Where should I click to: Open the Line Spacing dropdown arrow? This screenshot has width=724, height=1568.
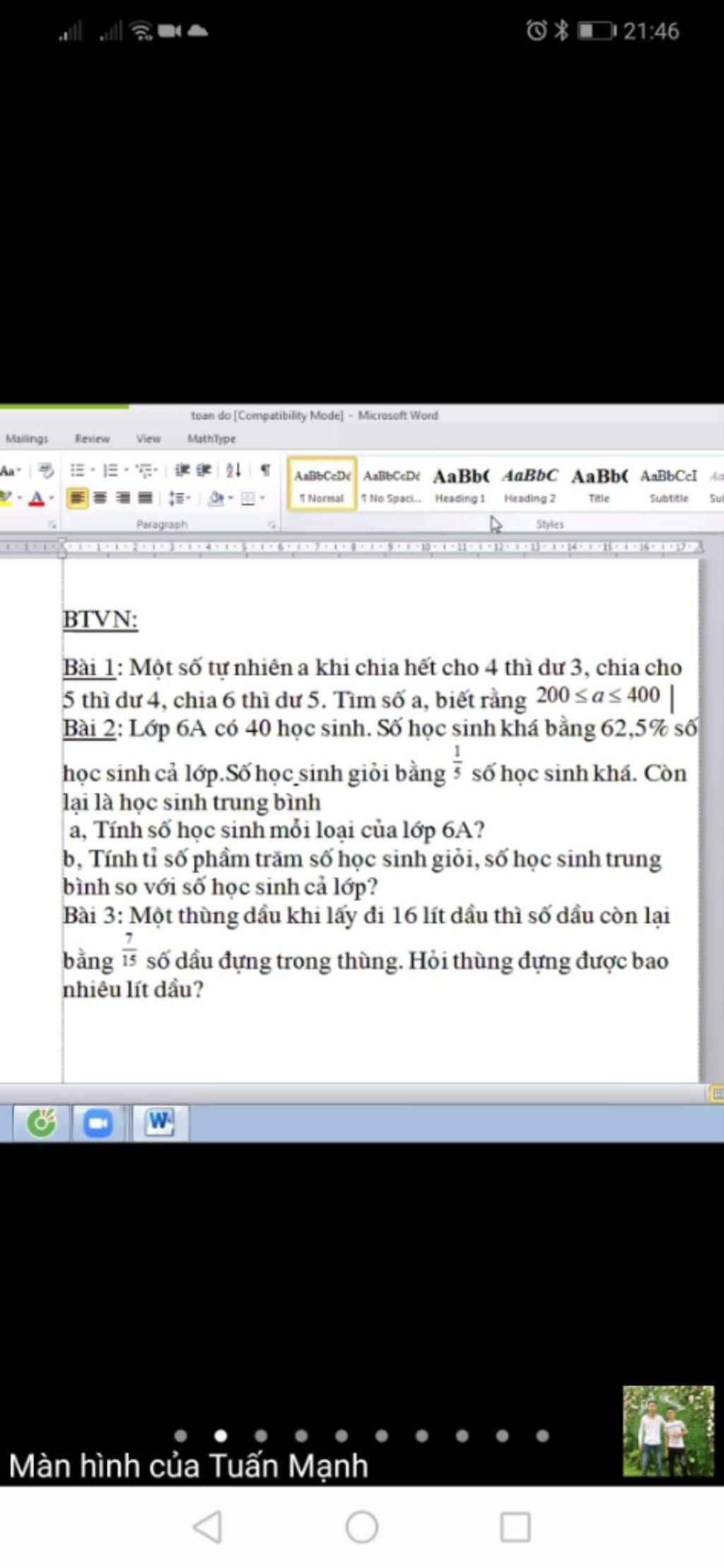187,499
